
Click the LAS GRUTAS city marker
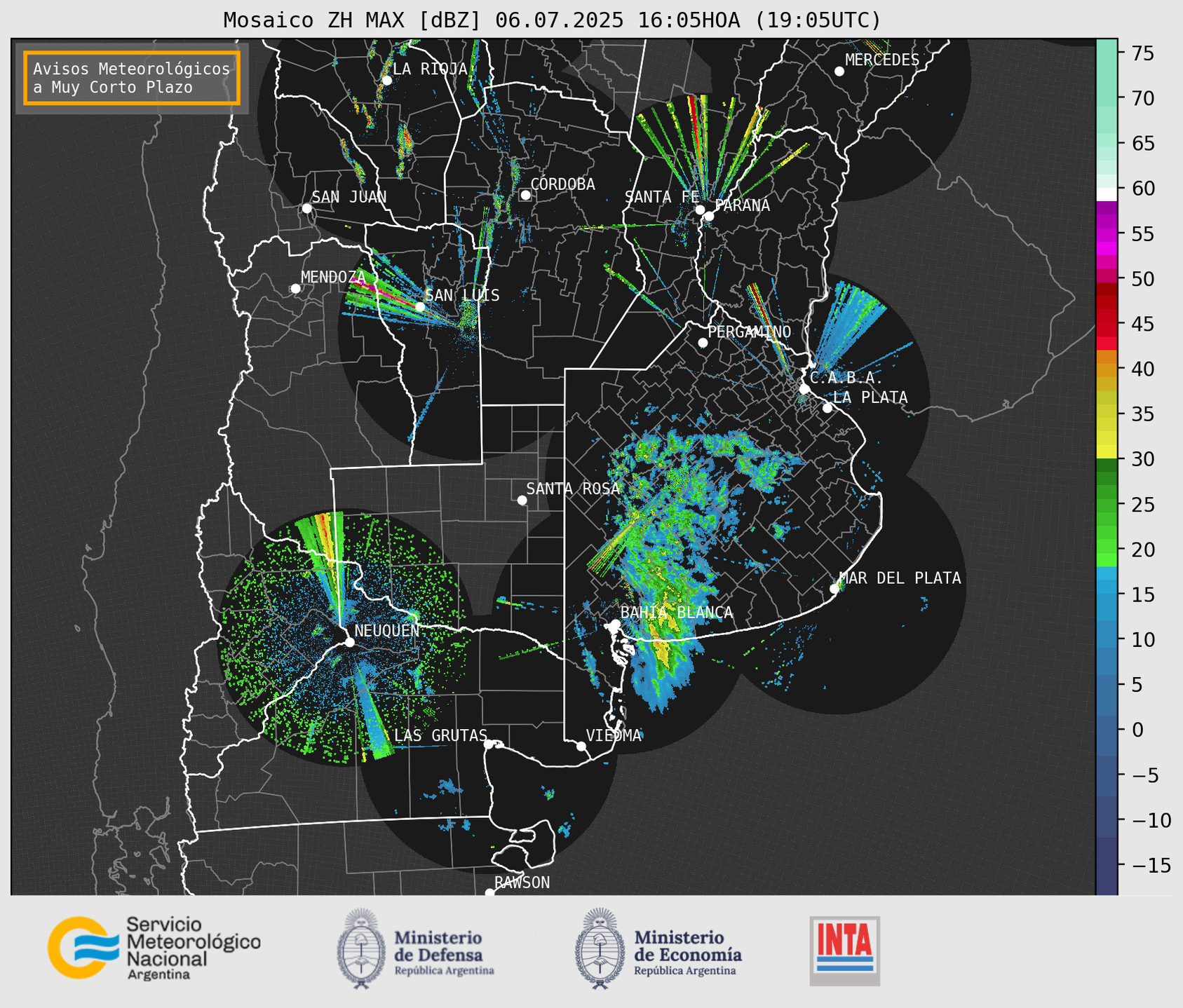[x=489, y=744]
